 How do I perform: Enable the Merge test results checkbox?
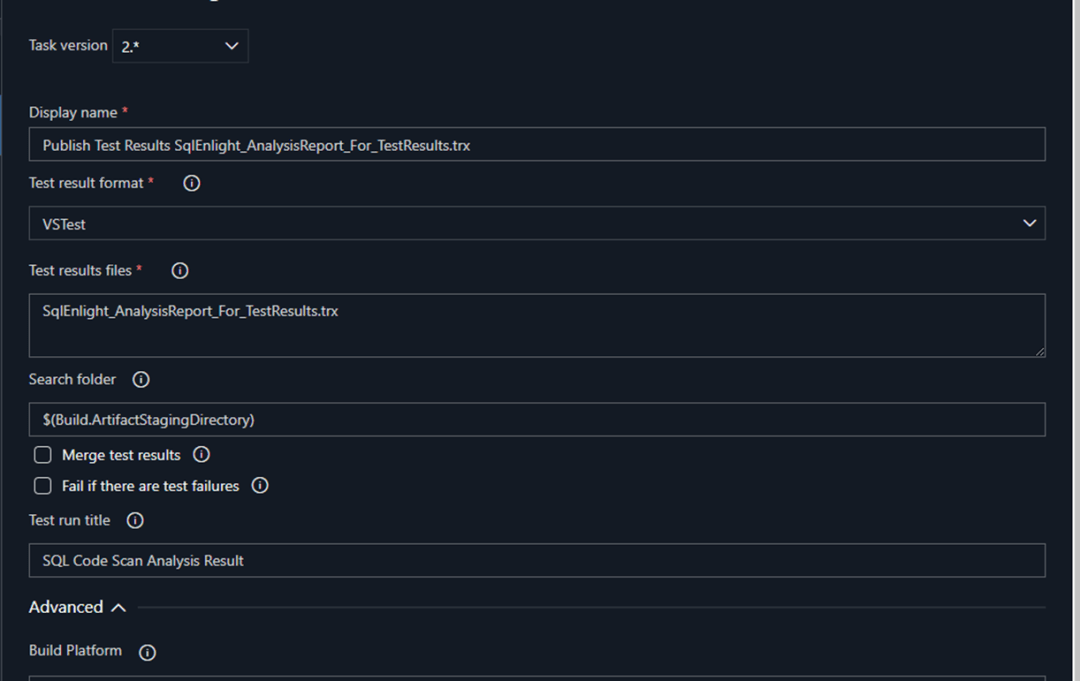coord(43,455)
